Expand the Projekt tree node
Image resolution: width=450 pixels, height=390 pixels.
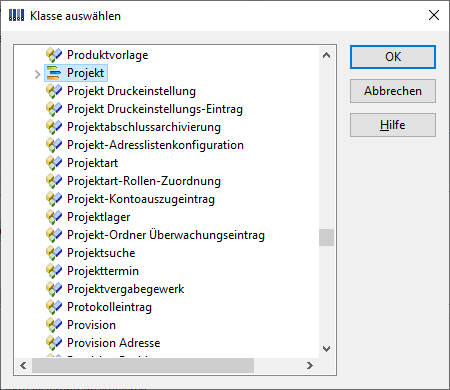click(37, 74)
